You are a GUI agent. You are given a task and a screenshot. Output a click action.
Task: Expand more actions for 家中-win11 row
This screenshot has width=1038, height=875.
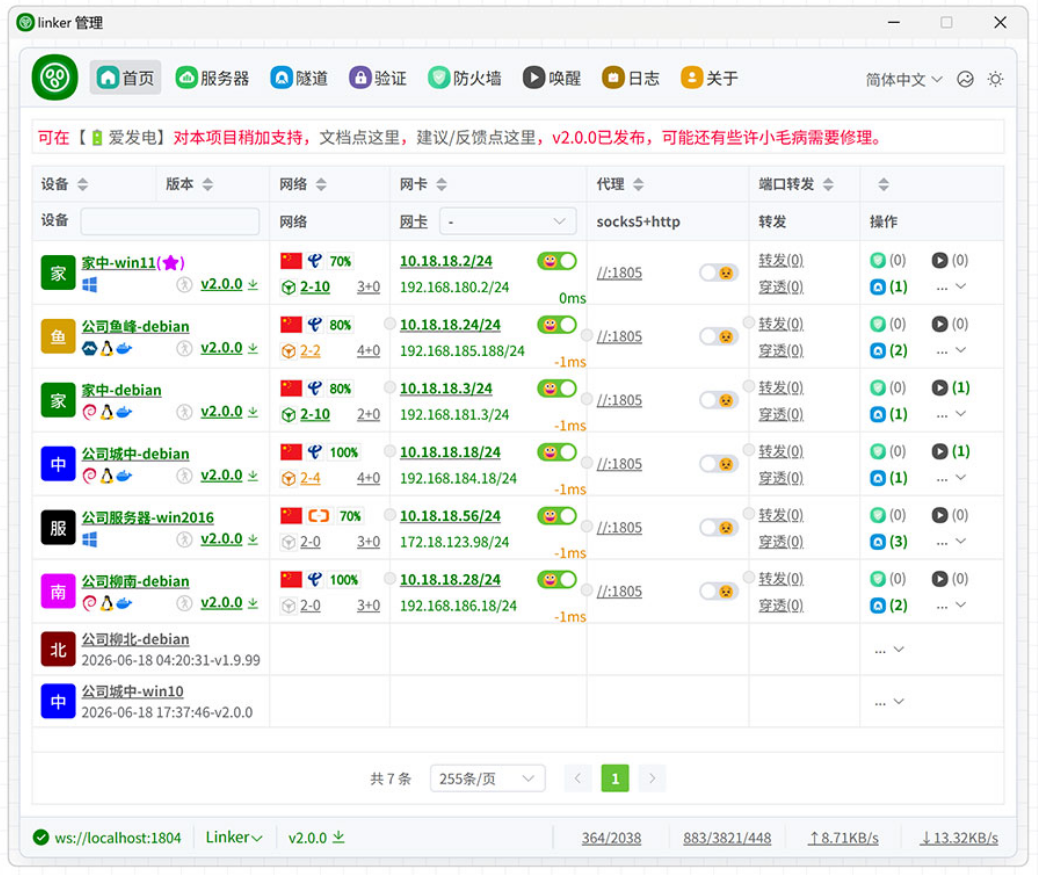pos(951,287)
